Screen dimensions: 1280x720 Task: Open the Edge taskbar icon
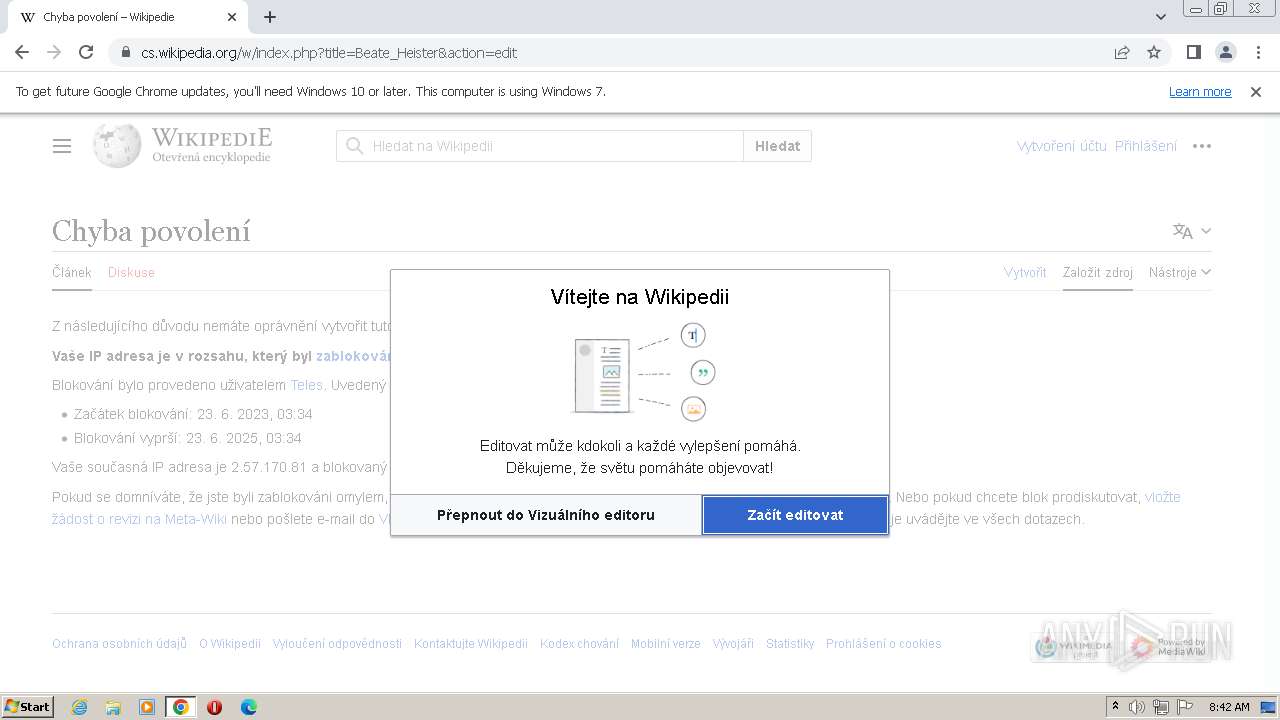248,707
